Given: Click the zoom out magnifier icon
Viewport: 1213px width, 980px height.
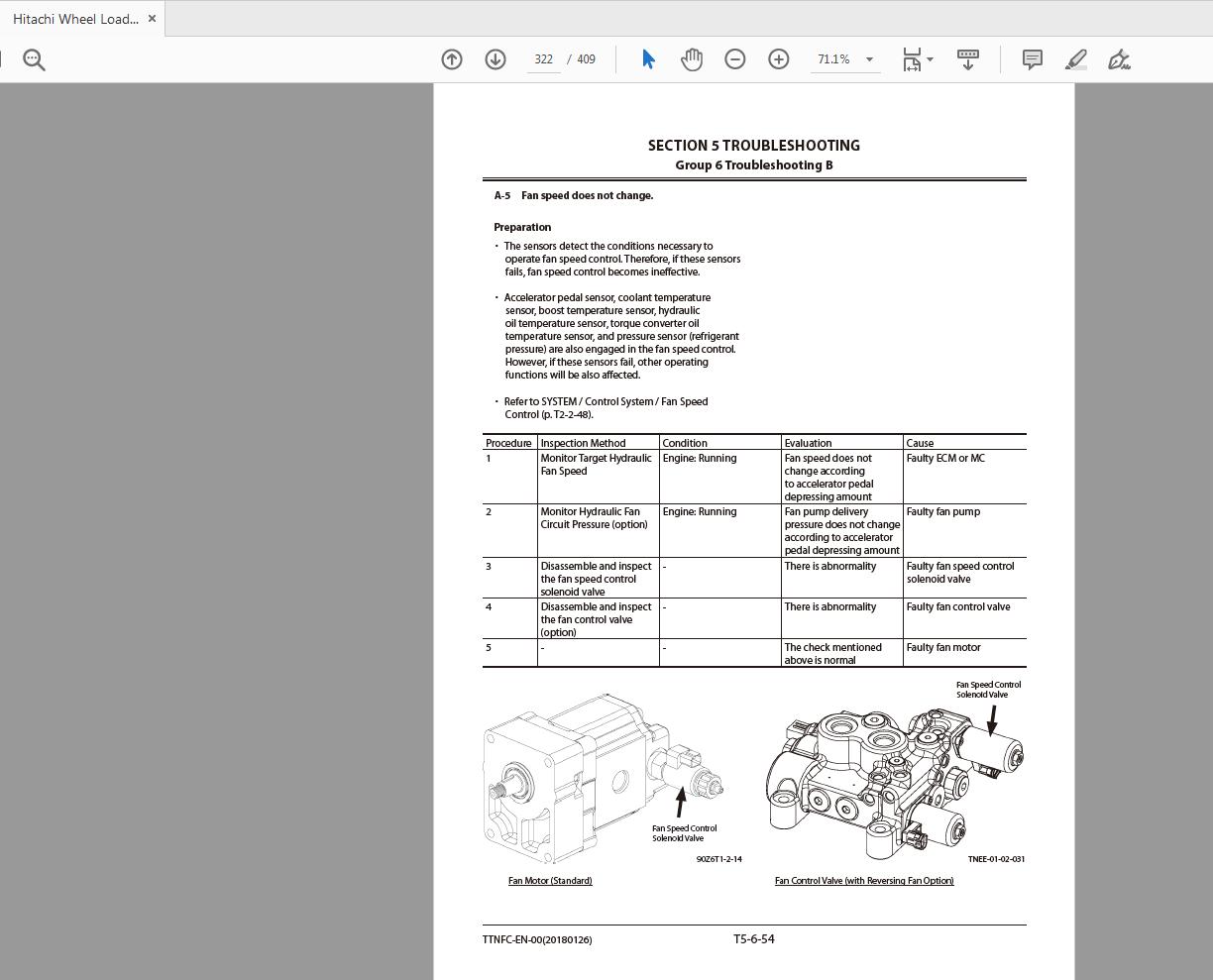Looking at the screenshot, I should 34,59.
